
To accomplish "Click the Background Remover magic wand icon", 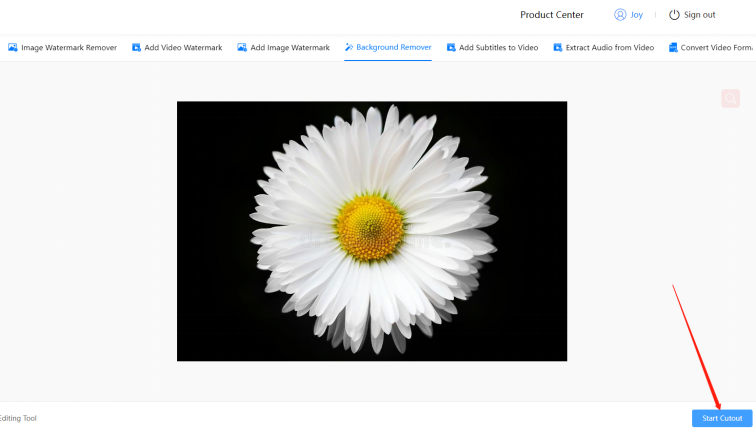I will [349, 47].
